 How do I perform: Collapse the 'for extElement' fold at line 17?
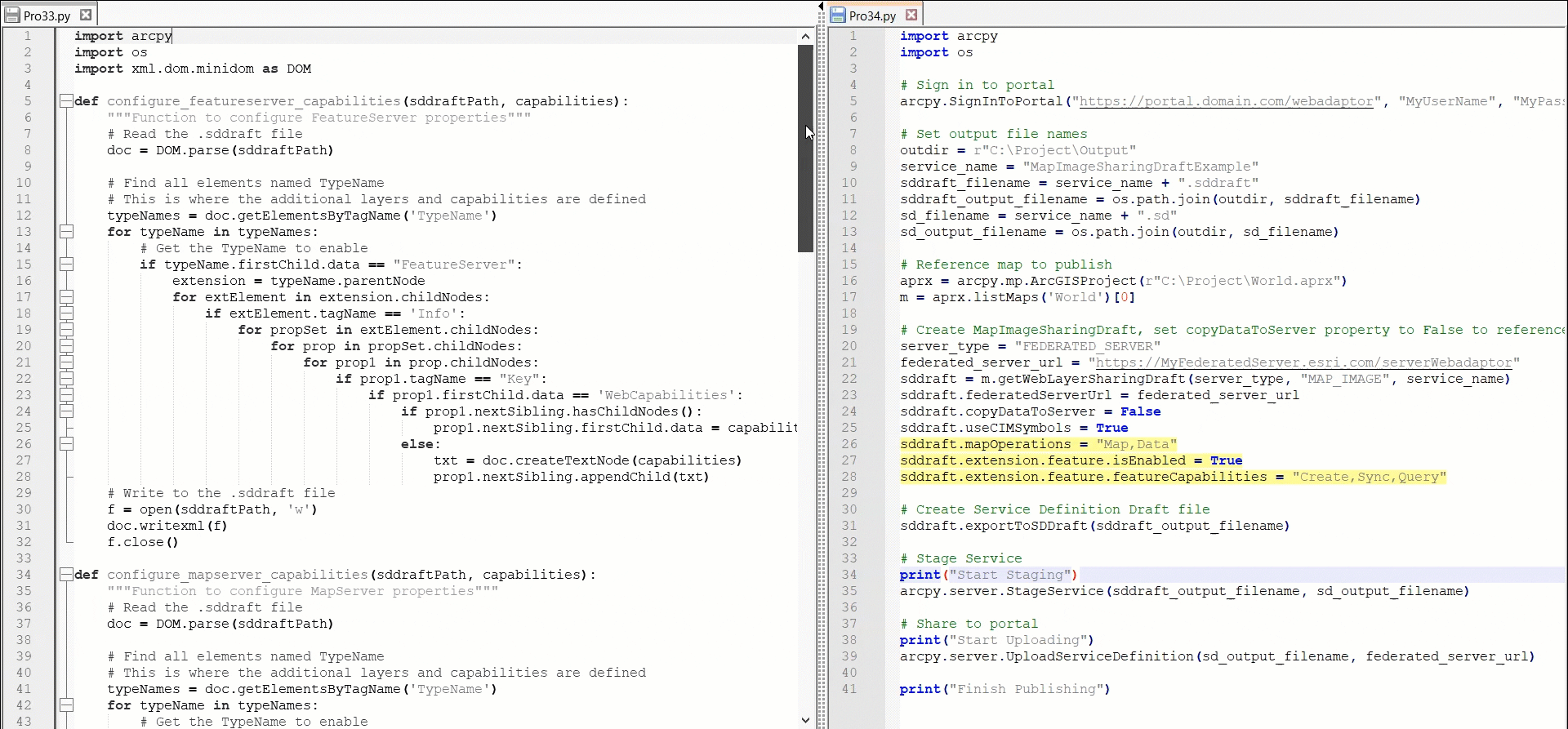click(66, 297)
